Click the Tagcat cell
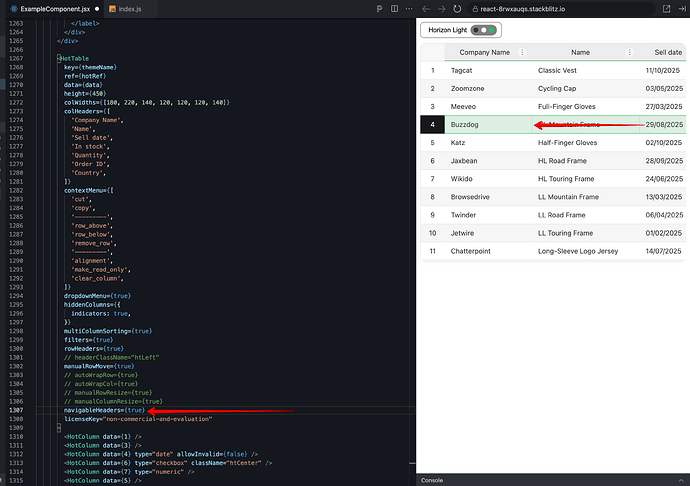Viewport: 690px width, 486px height. pos(488,70)
